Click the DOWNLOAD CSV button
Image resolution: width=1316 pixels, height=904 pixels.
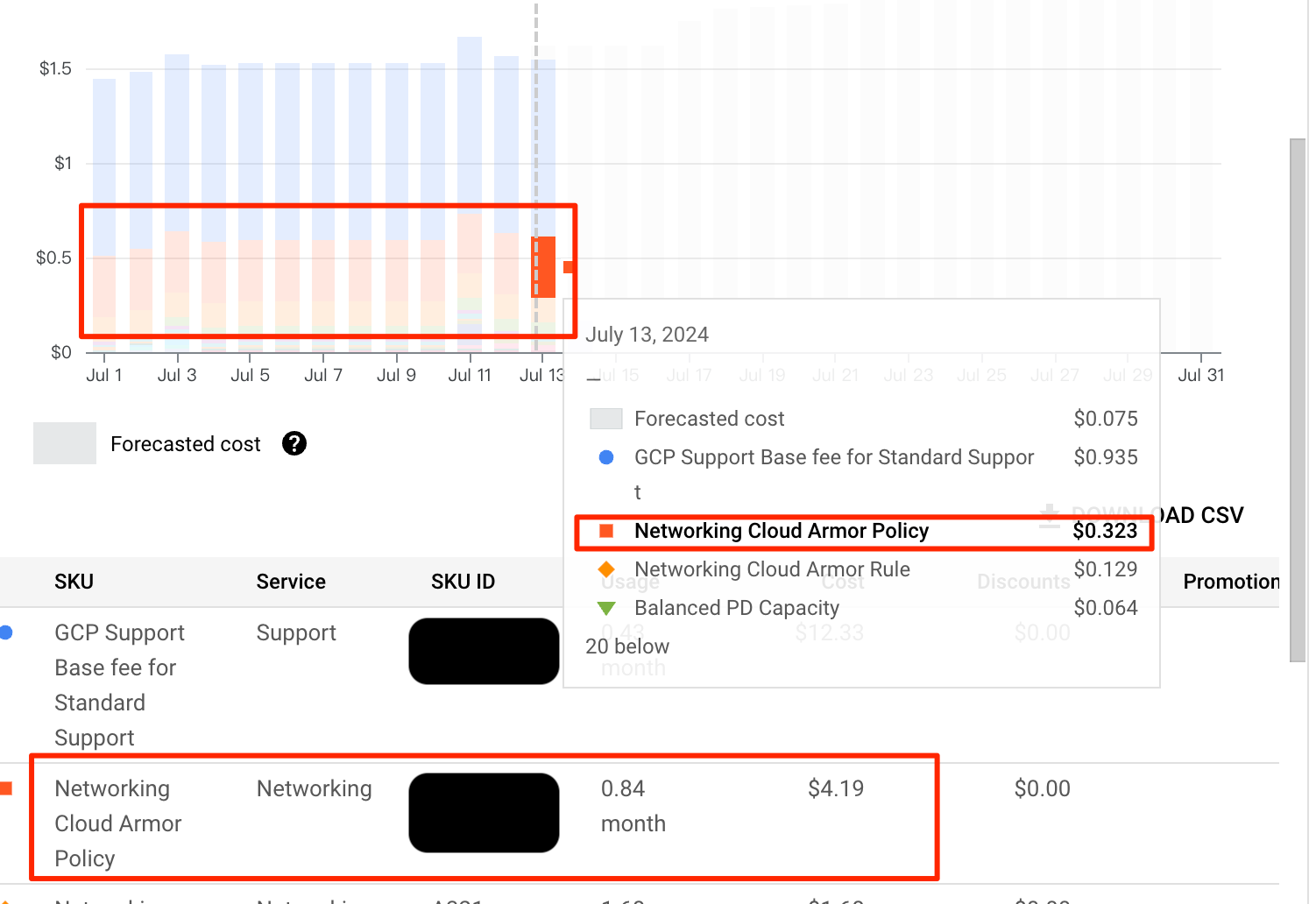tap(1142, 515)
